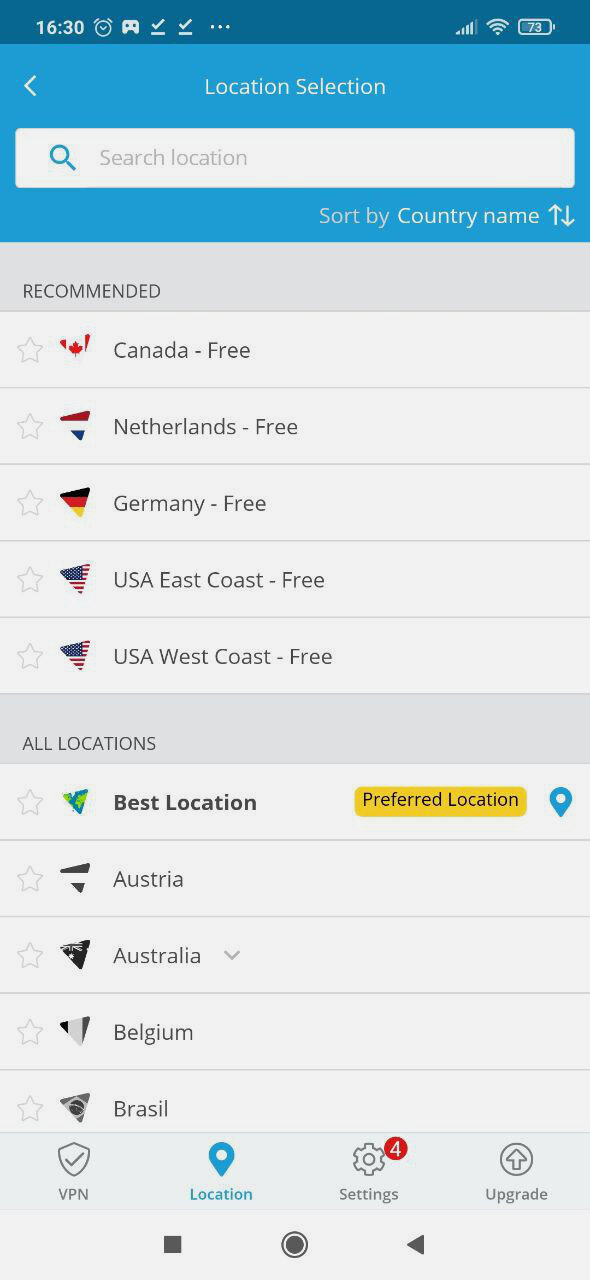The height and width of the screenshot is (1280, 590).
Task: Reverse sort order with arrows icon
Action: point(562,216)
